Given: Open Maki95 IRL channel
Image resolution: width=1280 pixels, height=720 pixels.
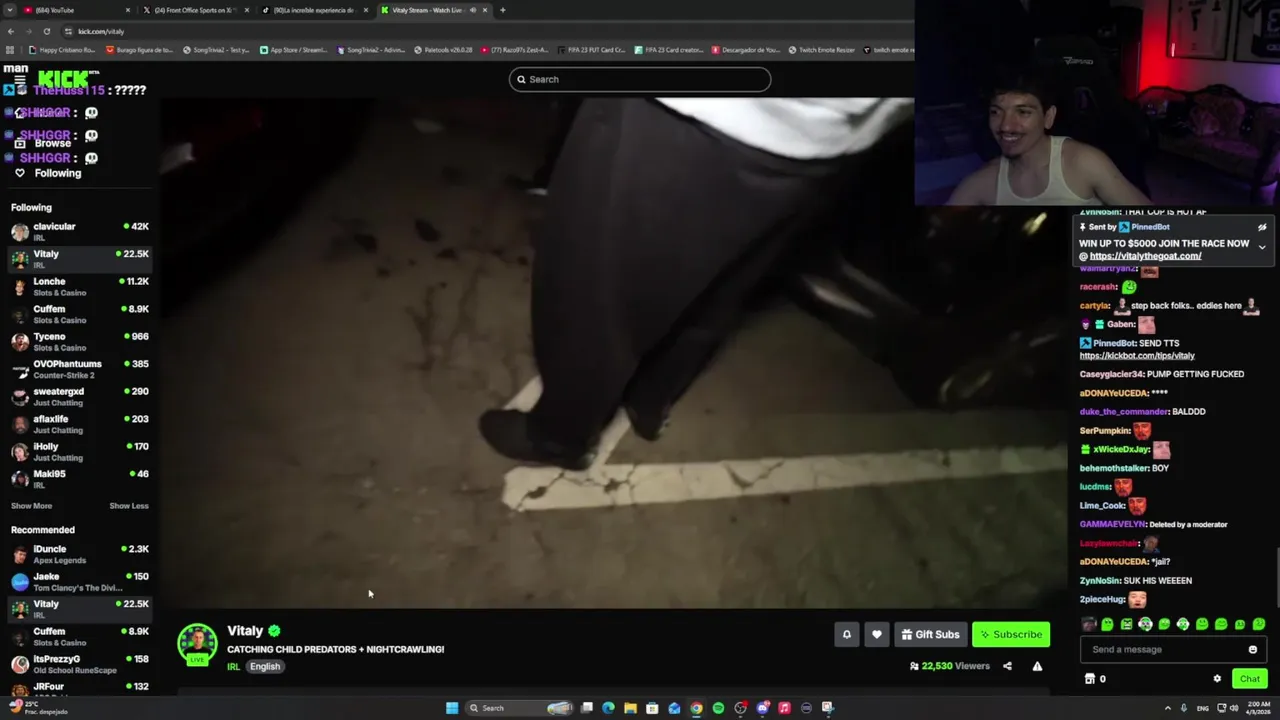Looking at the screenshot, I should (x=80, y=479).
